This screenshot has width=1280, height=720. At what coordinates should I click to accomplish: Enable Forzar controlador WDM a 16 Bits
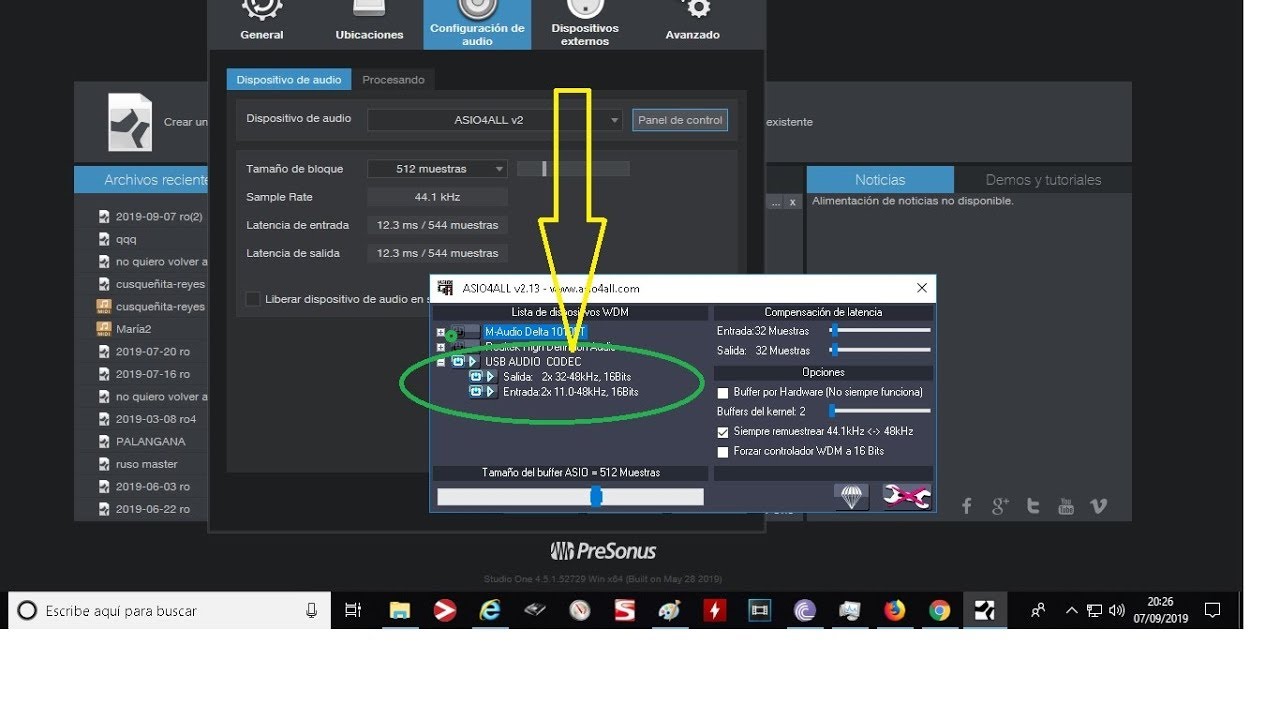click(x=723, y=452)
